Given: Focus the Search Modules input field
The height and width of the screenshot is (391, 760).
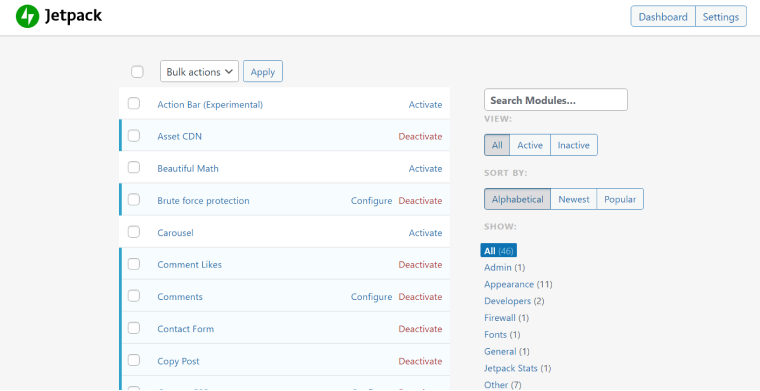Looking at the screenshot, I should [x=555, y=100].
